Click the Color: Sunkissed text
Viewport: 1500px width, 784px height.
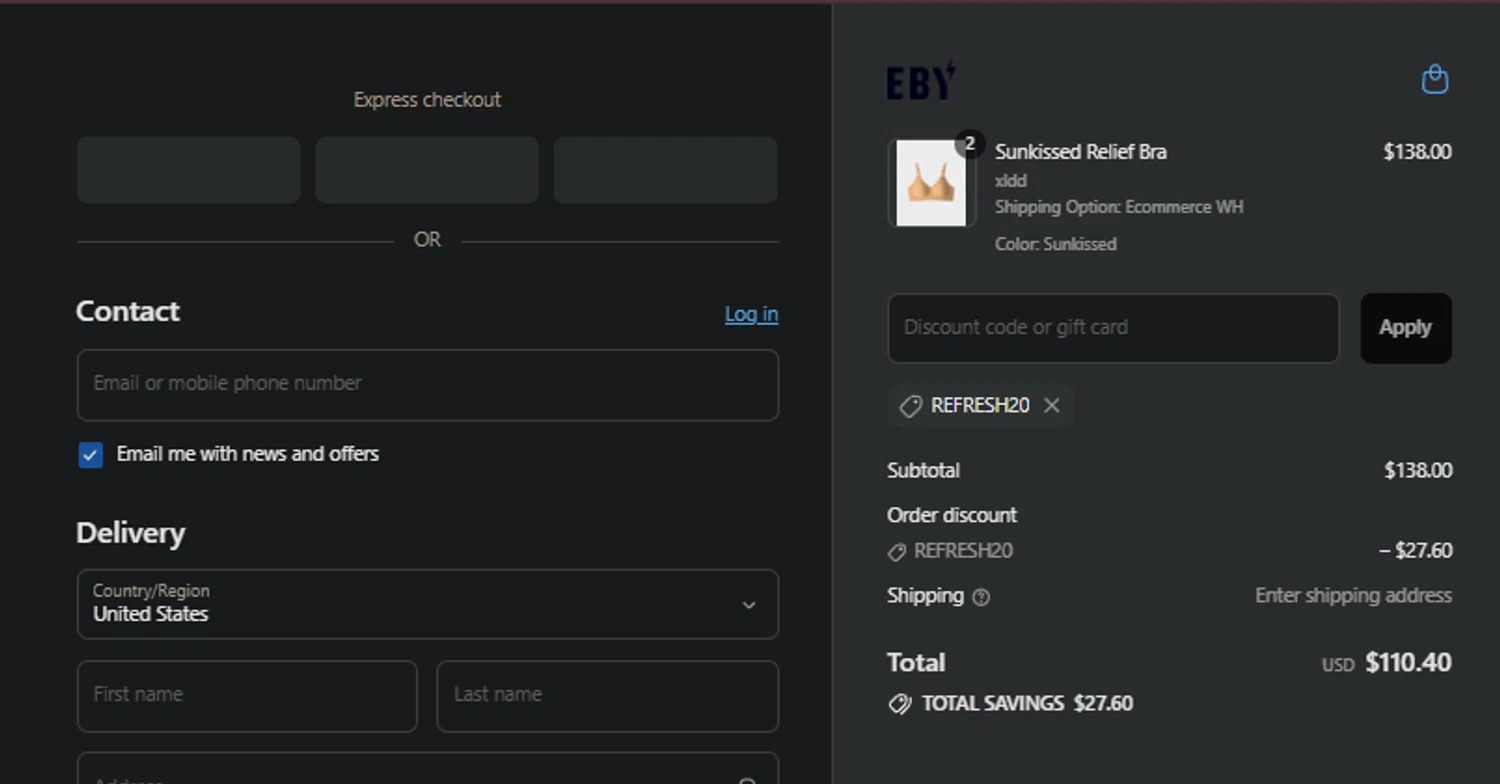pos(1055,244)
